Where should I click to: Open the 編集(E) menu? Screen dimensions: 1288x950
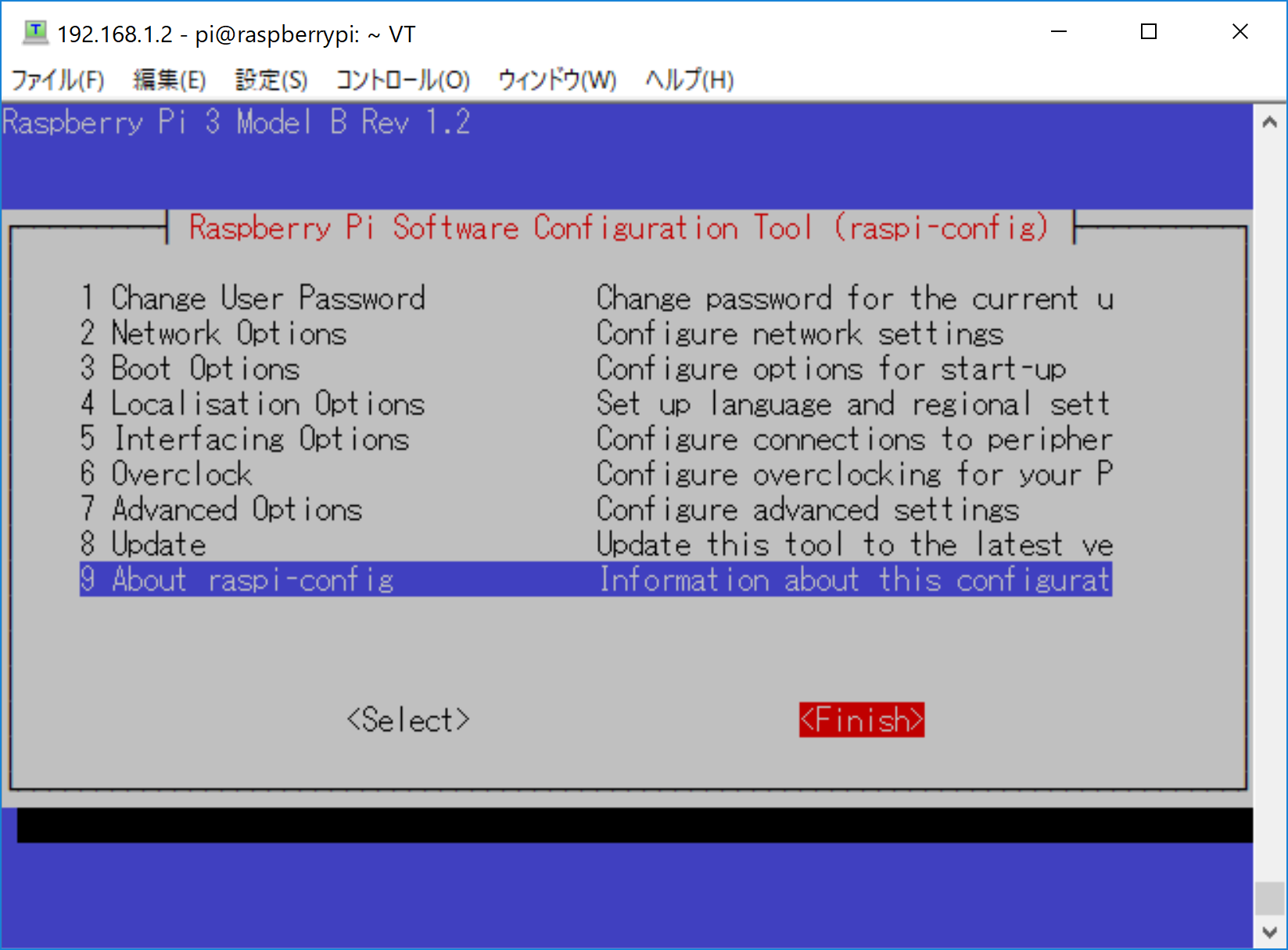pos(169,80)
